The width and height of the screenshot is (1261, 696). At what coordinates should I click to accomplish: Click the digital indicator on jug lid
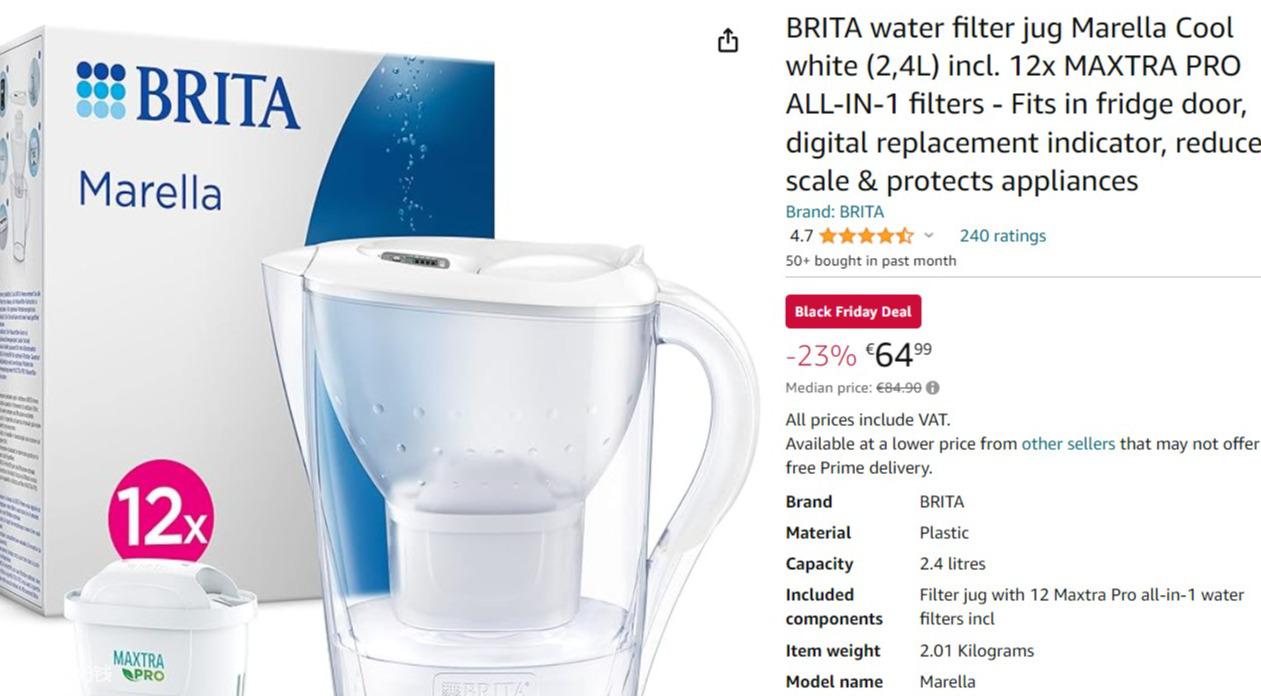[414, 260]
